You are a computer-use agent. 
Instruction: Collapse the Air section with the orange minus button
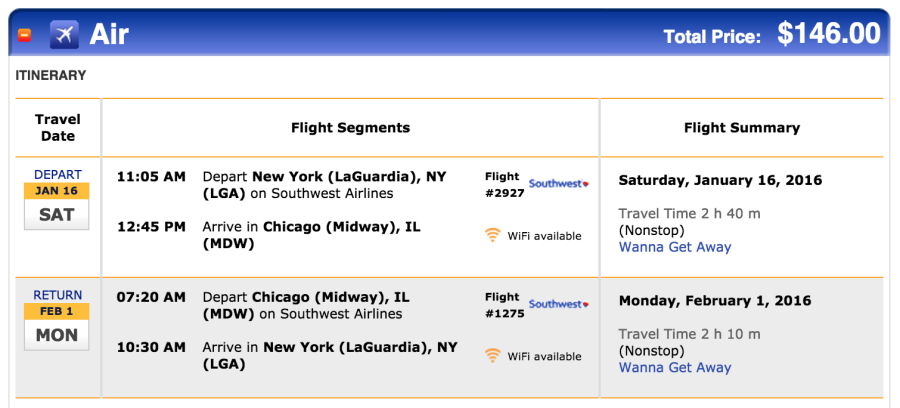(x=24, y=35)
